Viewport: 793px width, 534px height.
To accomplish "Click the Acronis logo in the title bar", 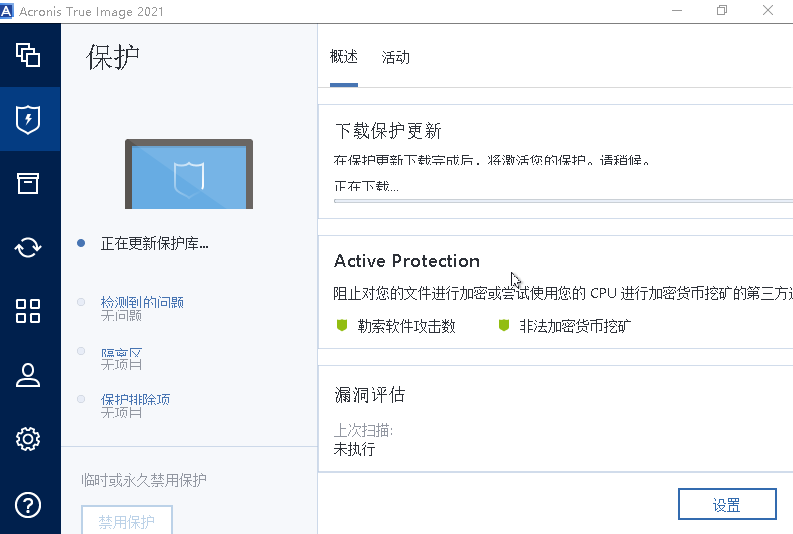I will (x=7, y=11).
